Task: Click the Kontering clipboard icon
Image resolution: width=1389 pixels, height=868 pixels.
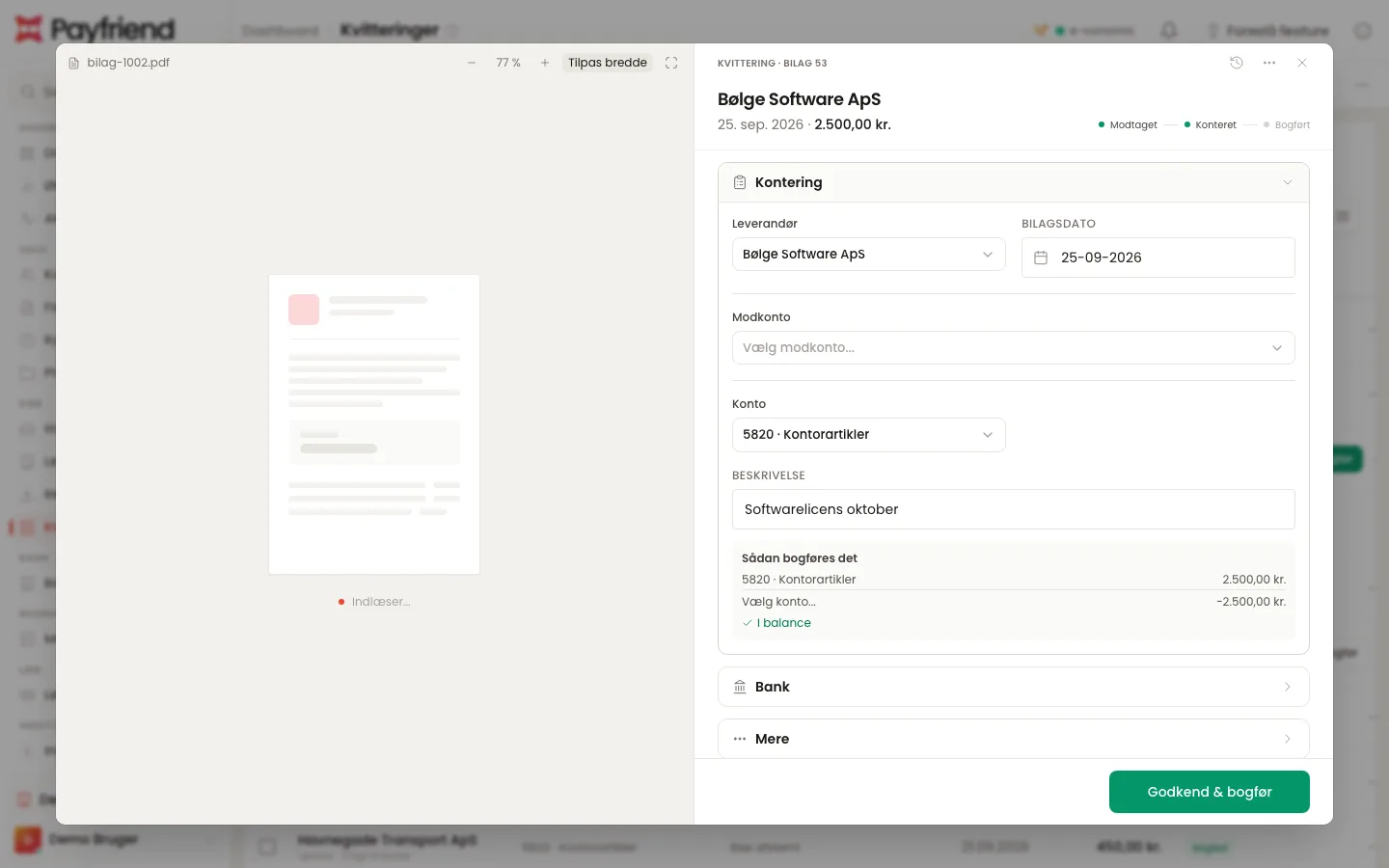Action: click(740, 182)
